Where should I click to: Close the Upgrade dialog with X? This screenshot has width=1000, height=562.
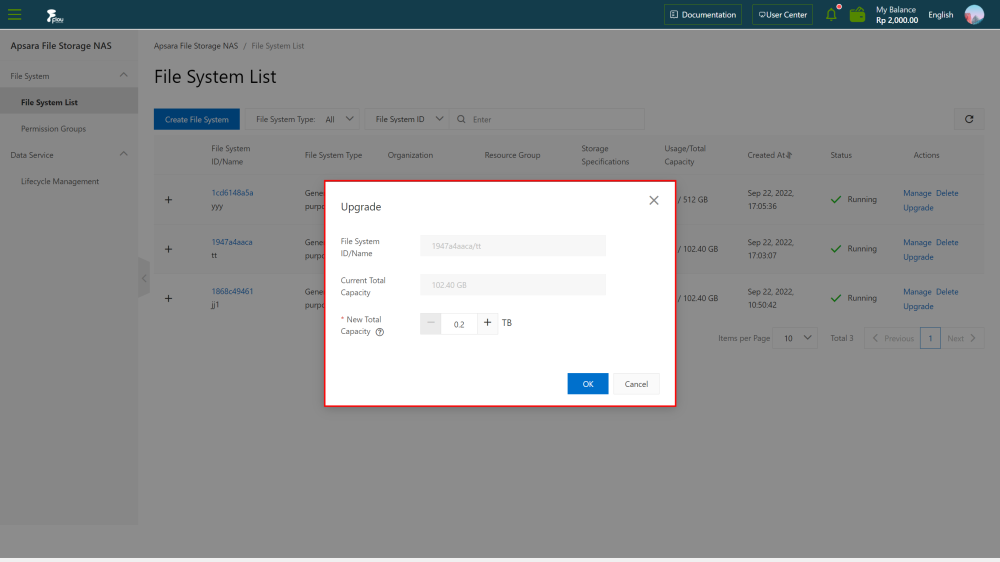654,200
